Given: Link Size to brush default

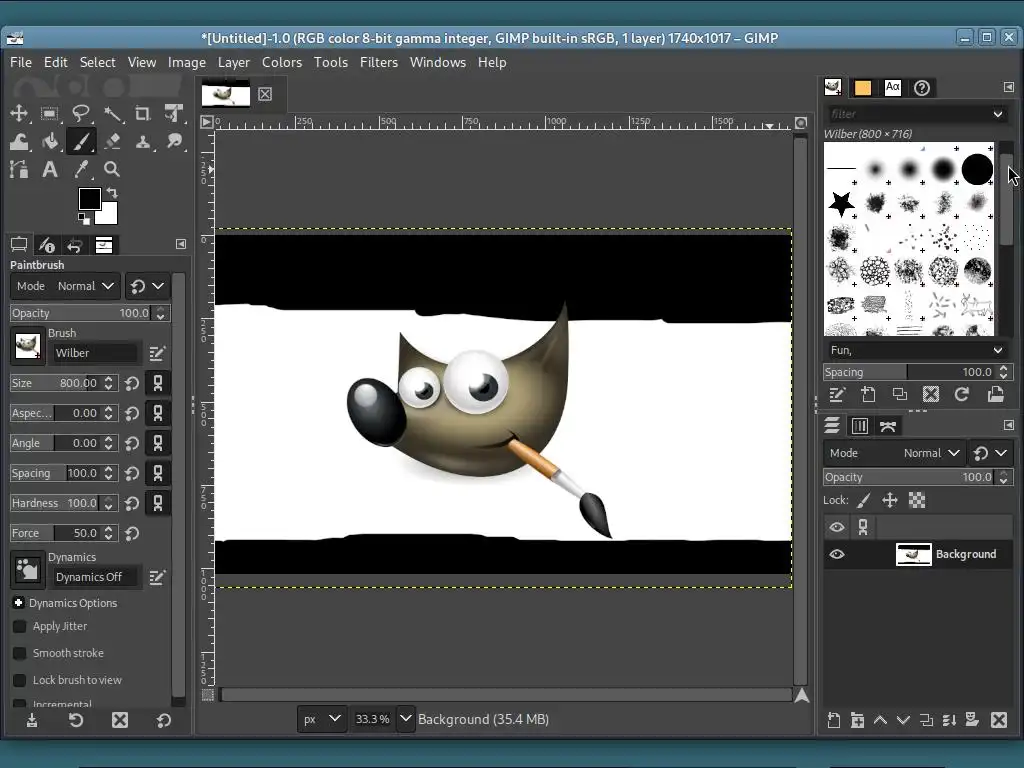Looking at the screenshot, I should click(x=157, y=383).
